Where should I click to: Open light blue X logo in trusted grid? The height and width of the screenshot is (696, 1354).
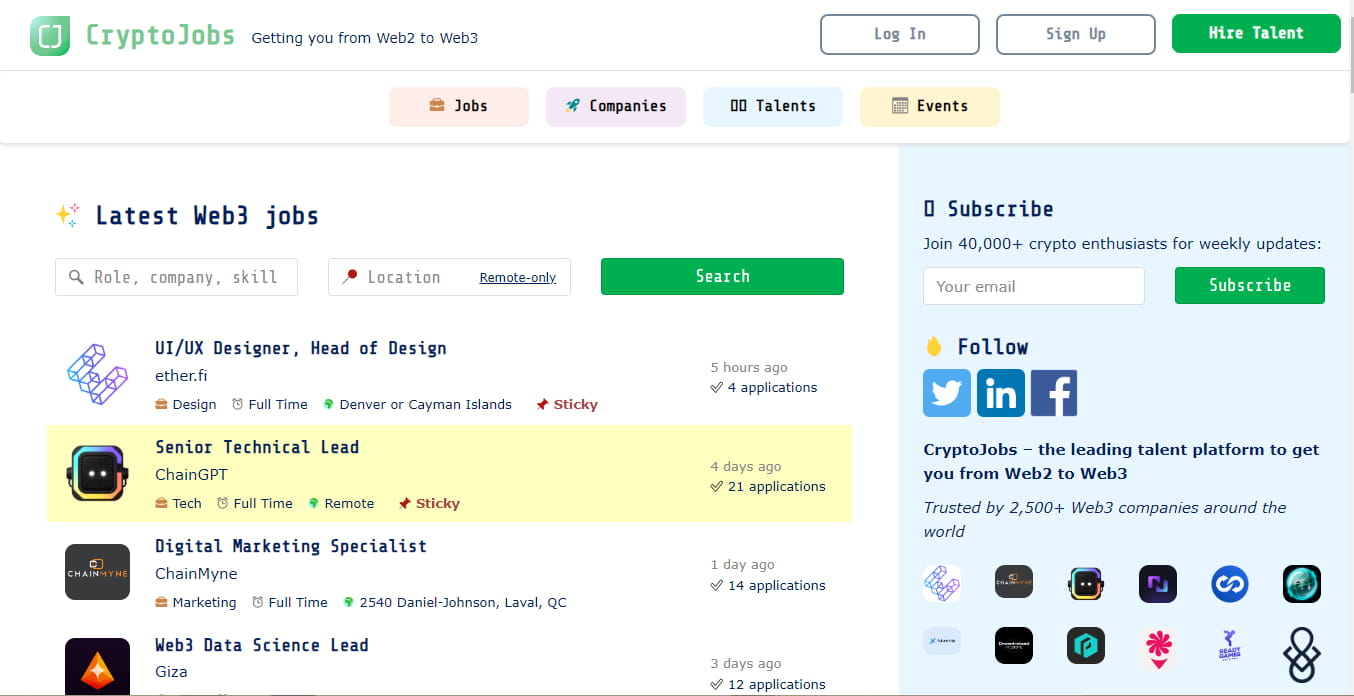(942, 641)
